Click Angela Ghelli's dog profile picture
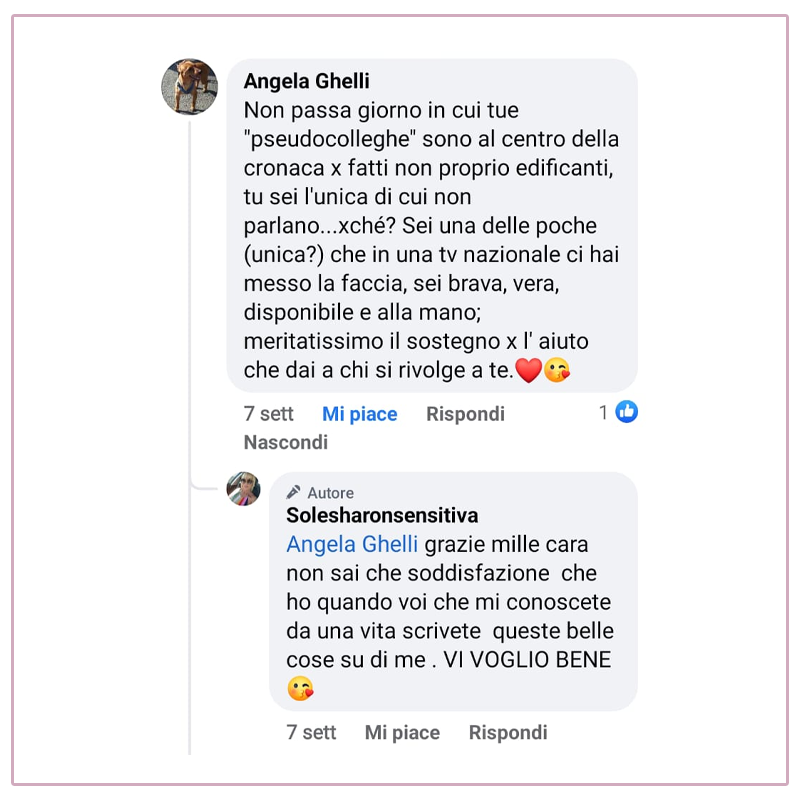The height and width of the screenshot is (800, 800). tap(189, 86)
